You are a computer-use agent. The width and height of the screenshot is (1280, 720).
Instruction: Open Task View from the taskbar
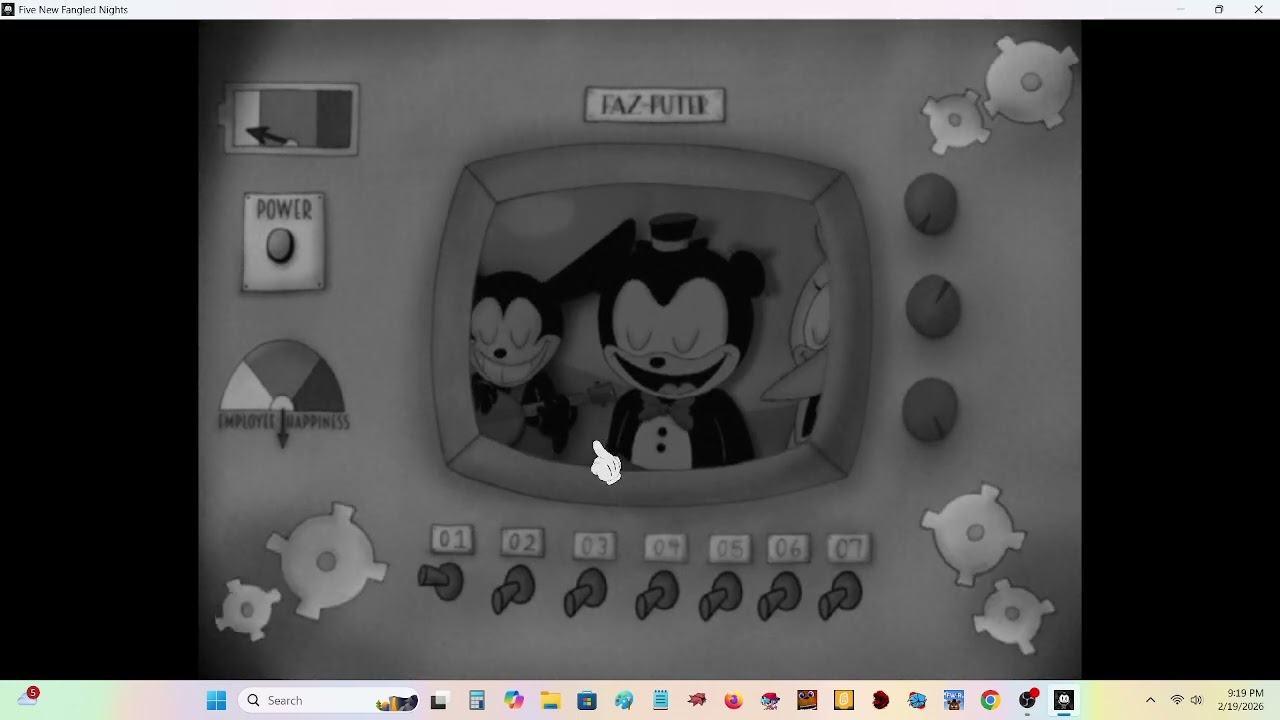point(438,700)
